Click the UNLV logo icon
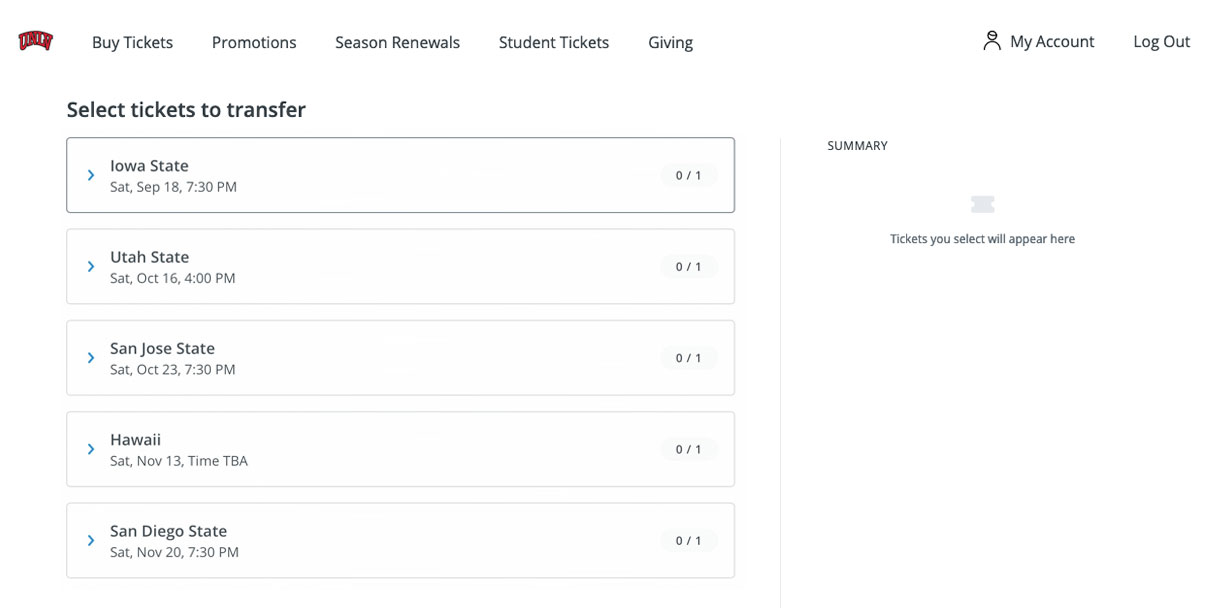The height and width of the screenshot is (608, 1209). click(35, 41)
